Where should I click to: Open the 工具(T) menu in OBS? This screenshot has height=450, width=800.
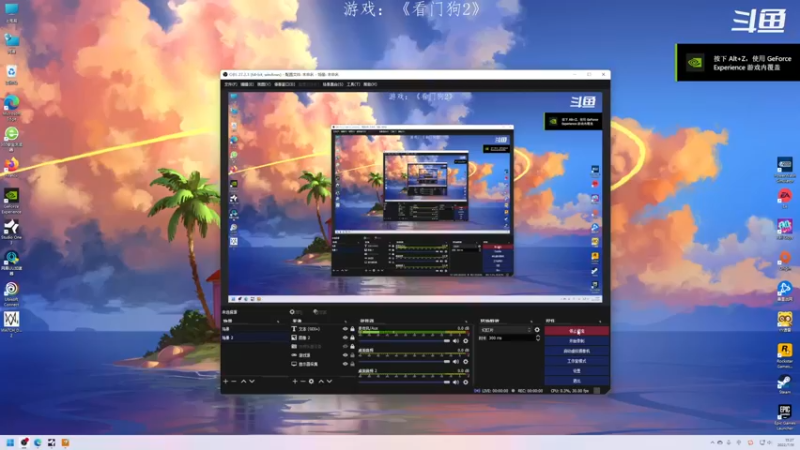pos(353,84)
